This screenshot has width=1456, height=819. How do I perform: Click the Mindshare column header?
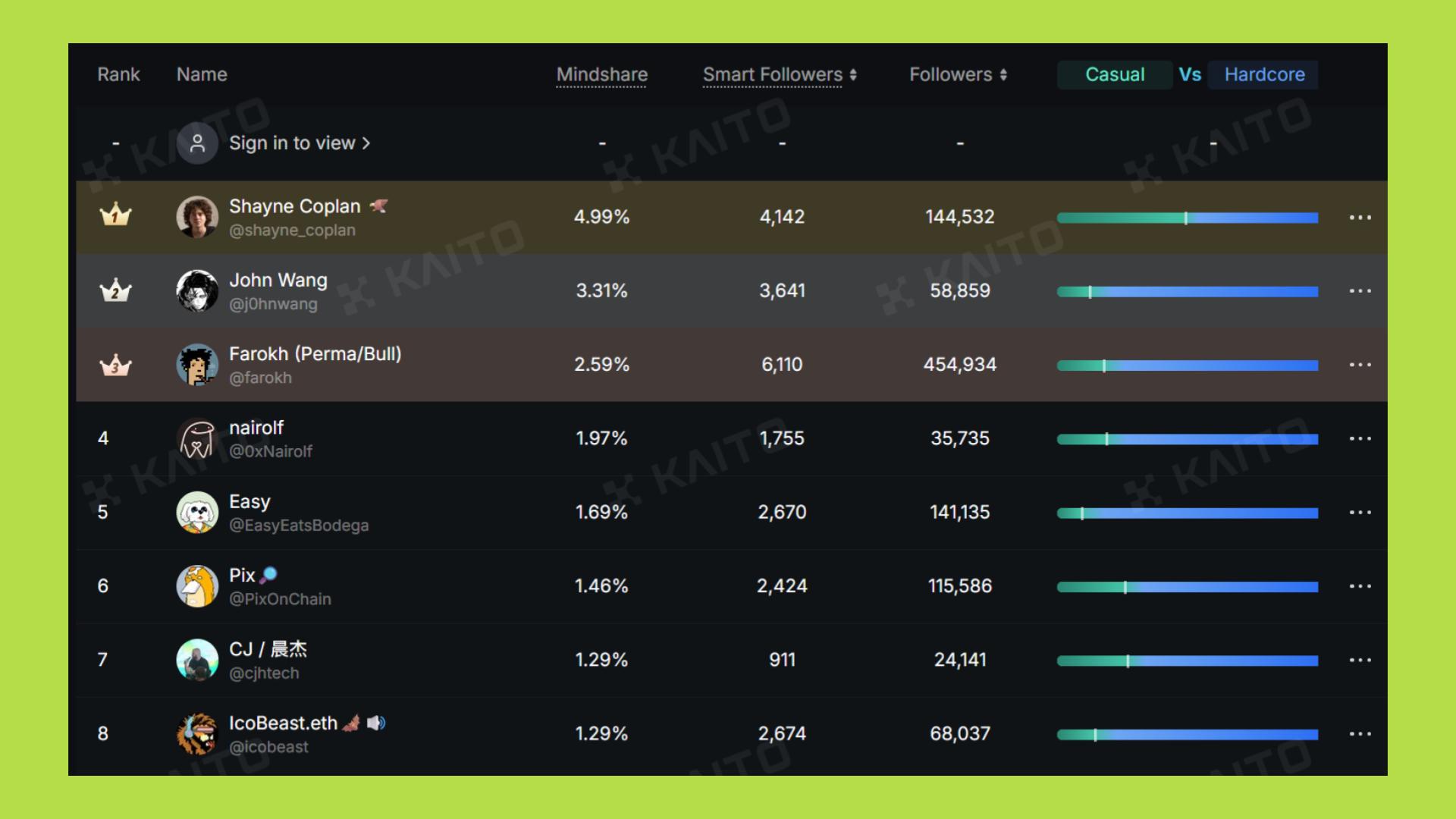pyautogui.click(x=601, y=74)
